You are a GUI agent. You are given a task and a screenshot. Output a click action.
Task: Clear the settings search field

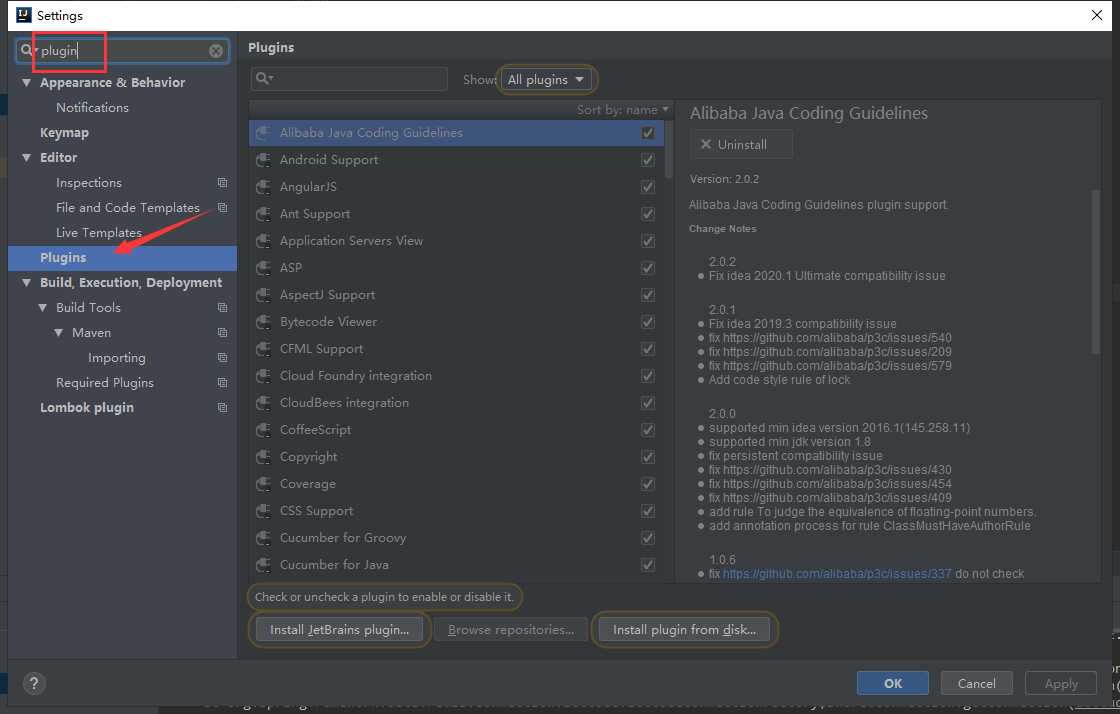(216, 51)
